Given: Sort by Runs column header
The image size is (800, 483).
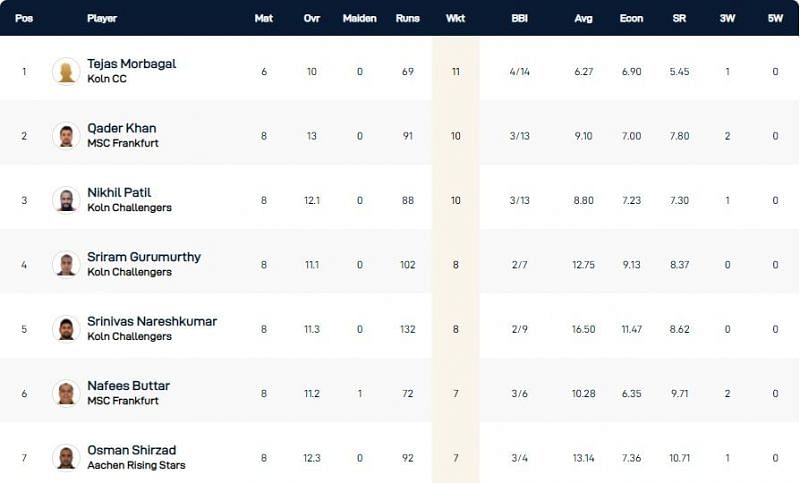Looking at the screenshot, I should coord(407,18).
